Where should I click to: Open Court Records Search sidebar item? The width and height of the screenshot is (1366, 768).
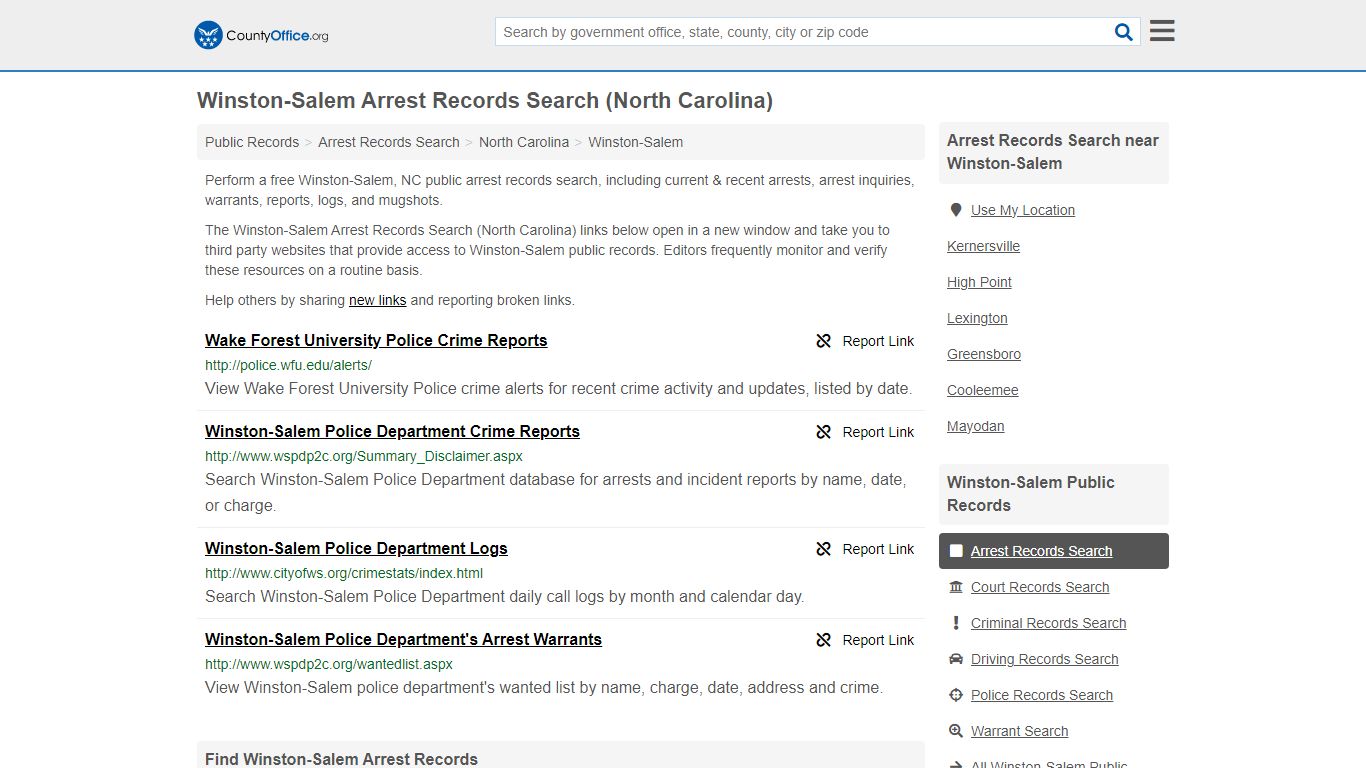coord(1040,587)
